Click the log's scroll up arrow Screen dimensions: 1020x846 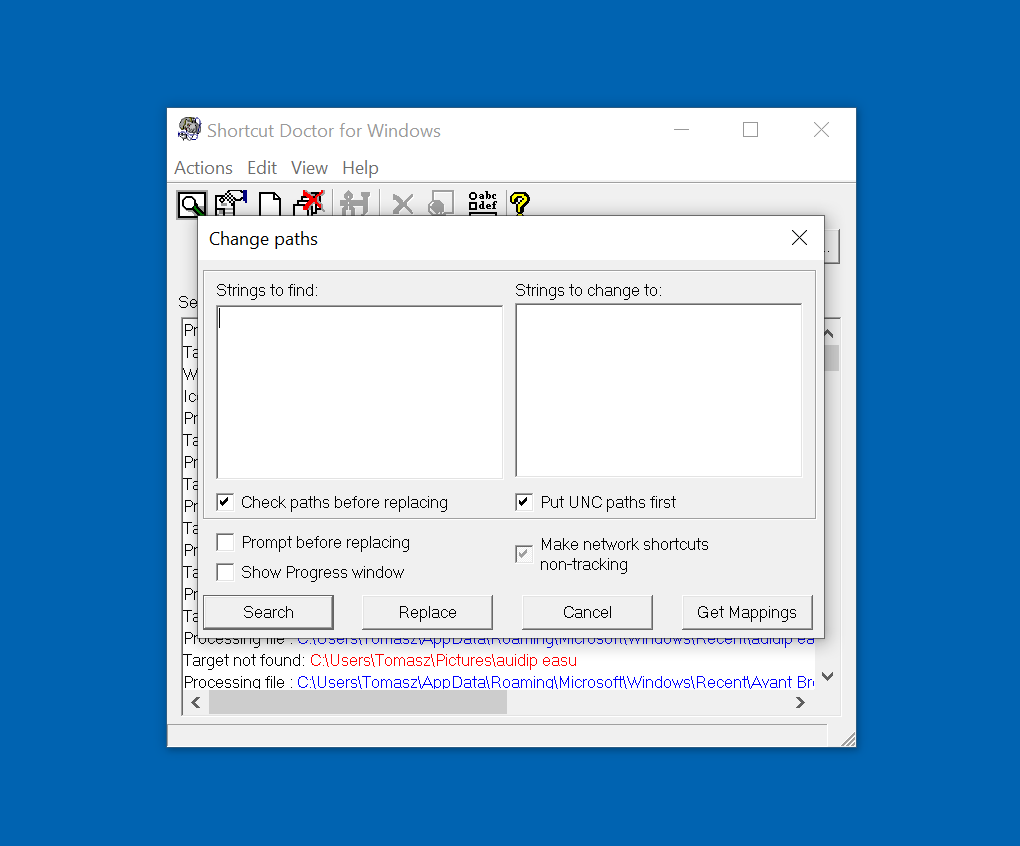click(829, 334)
